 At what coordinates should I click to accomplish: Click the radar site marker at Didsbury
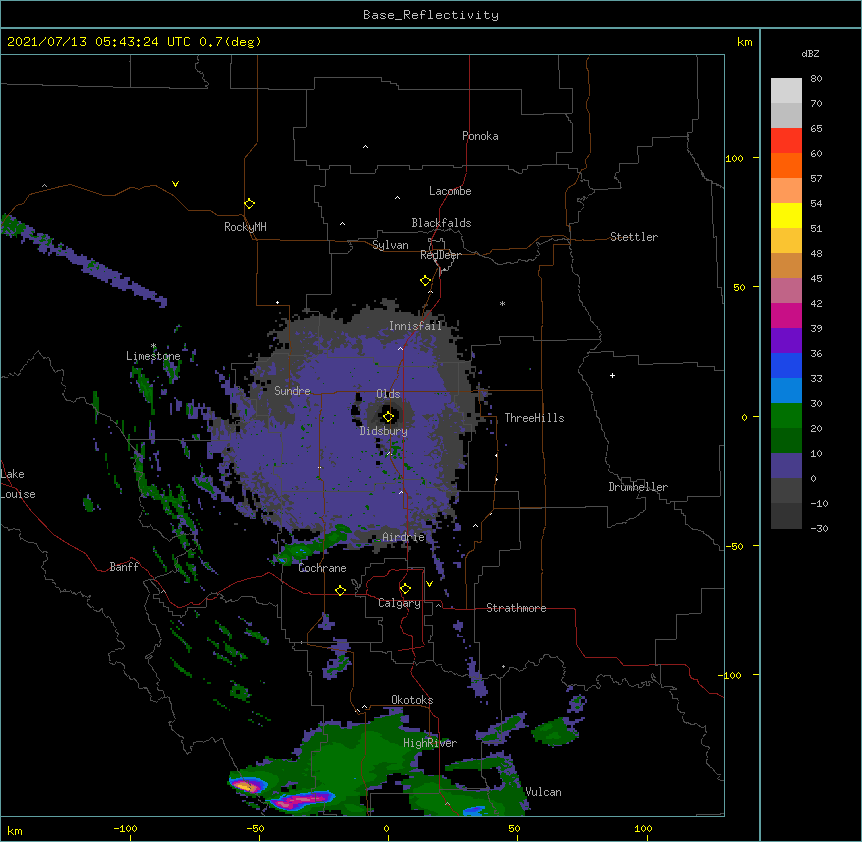(388, 417)
